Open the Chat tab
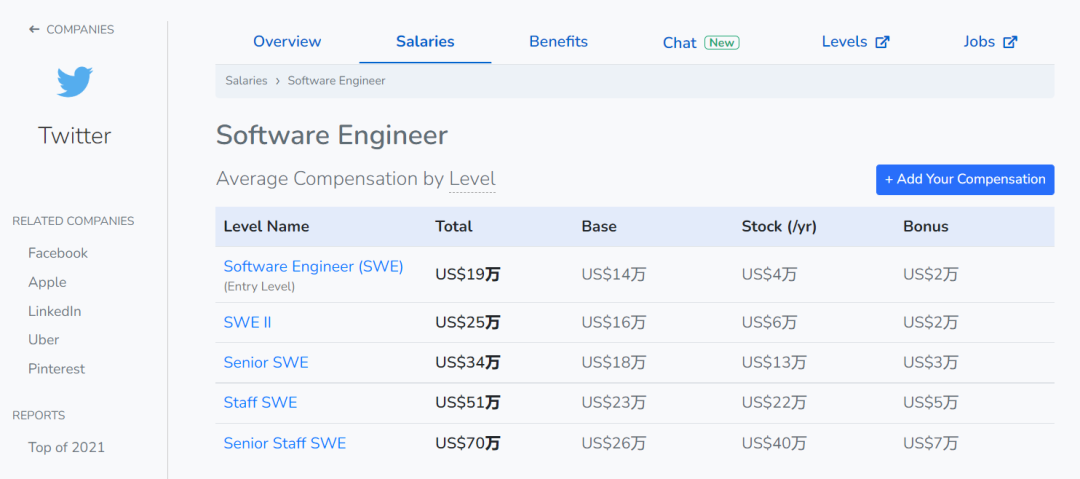This screenshot has height=479, width=1080. [x=679, y=43]
